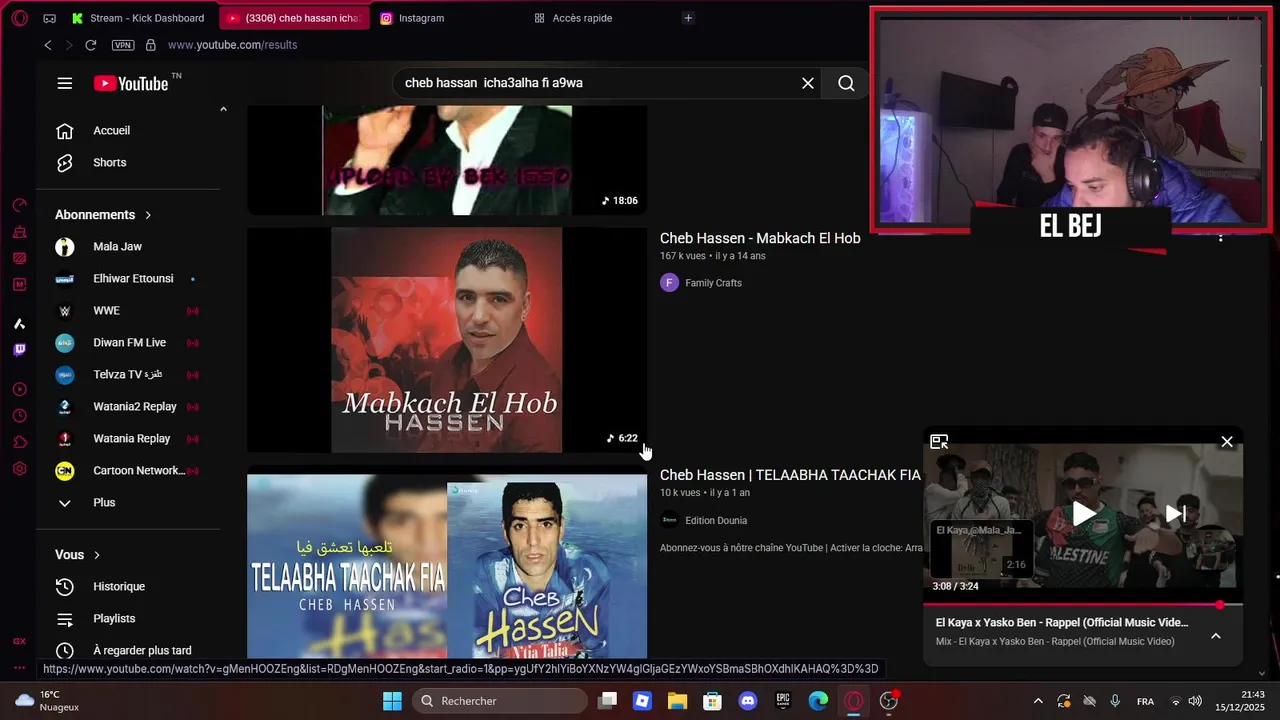Image resolution: width=1280 pixels, height=720 pixels.
Task: Open the YouTube hamburger guide menu
Action: pos(65,83)
